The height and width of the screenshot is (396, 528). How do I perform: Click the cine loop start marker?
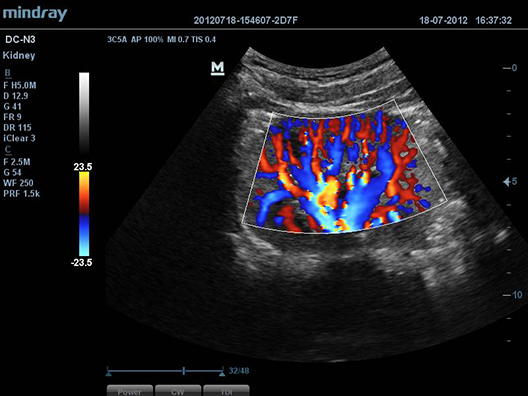coord(108,373)
